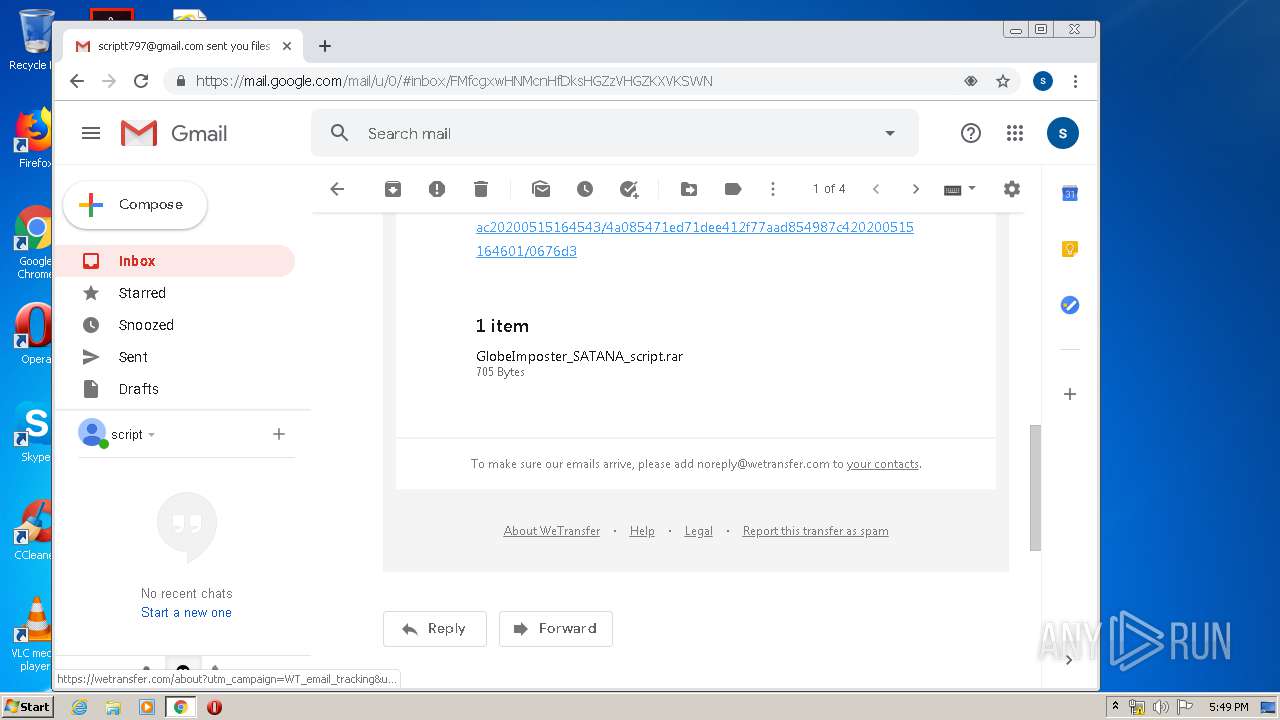Click tracking protection eye icon in address bar
This screenshot has height=720, width=1280.
tap(970, 81)
